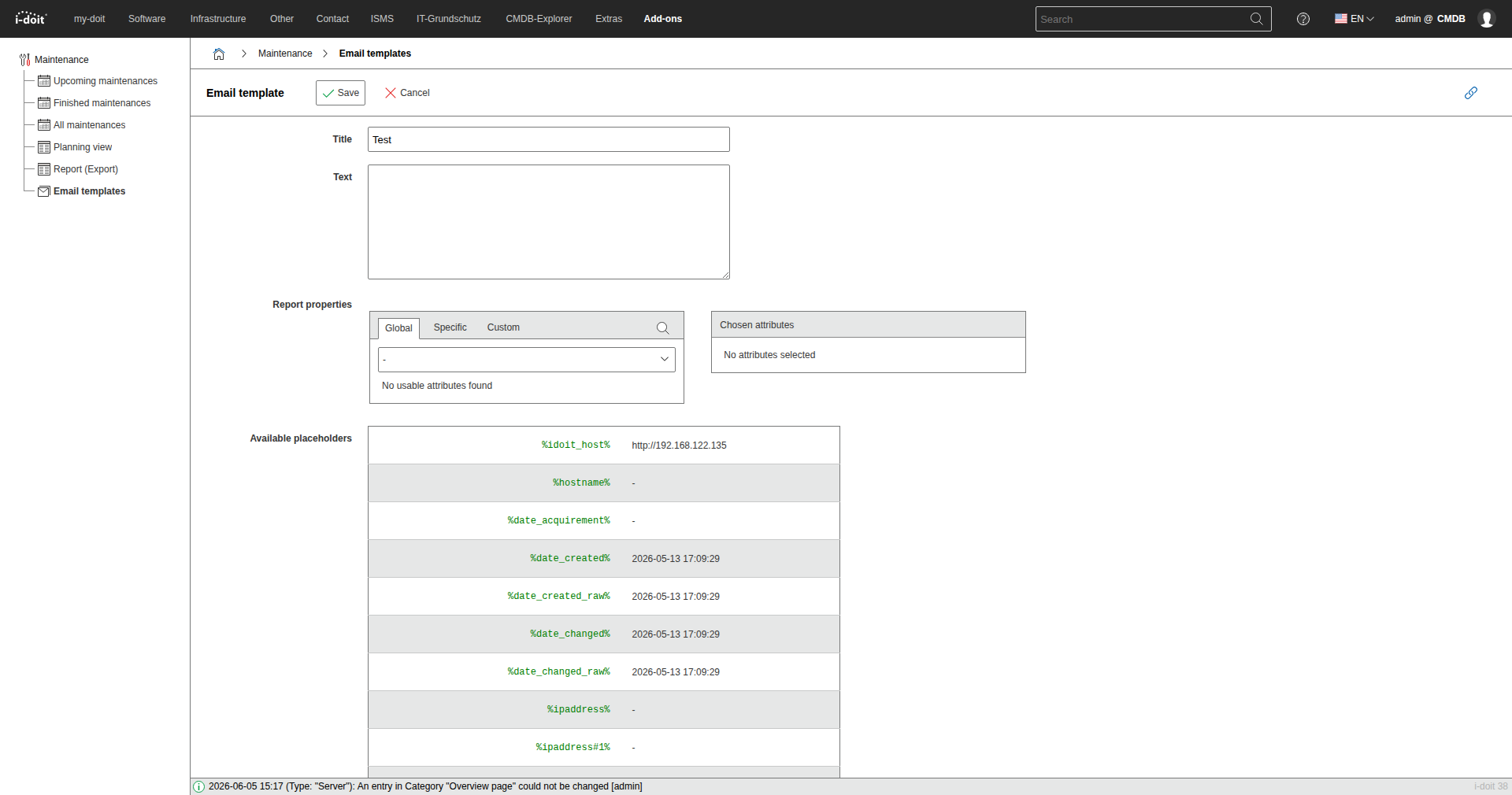Open Report (Export) in the sidebar

[x=86, y=169]
